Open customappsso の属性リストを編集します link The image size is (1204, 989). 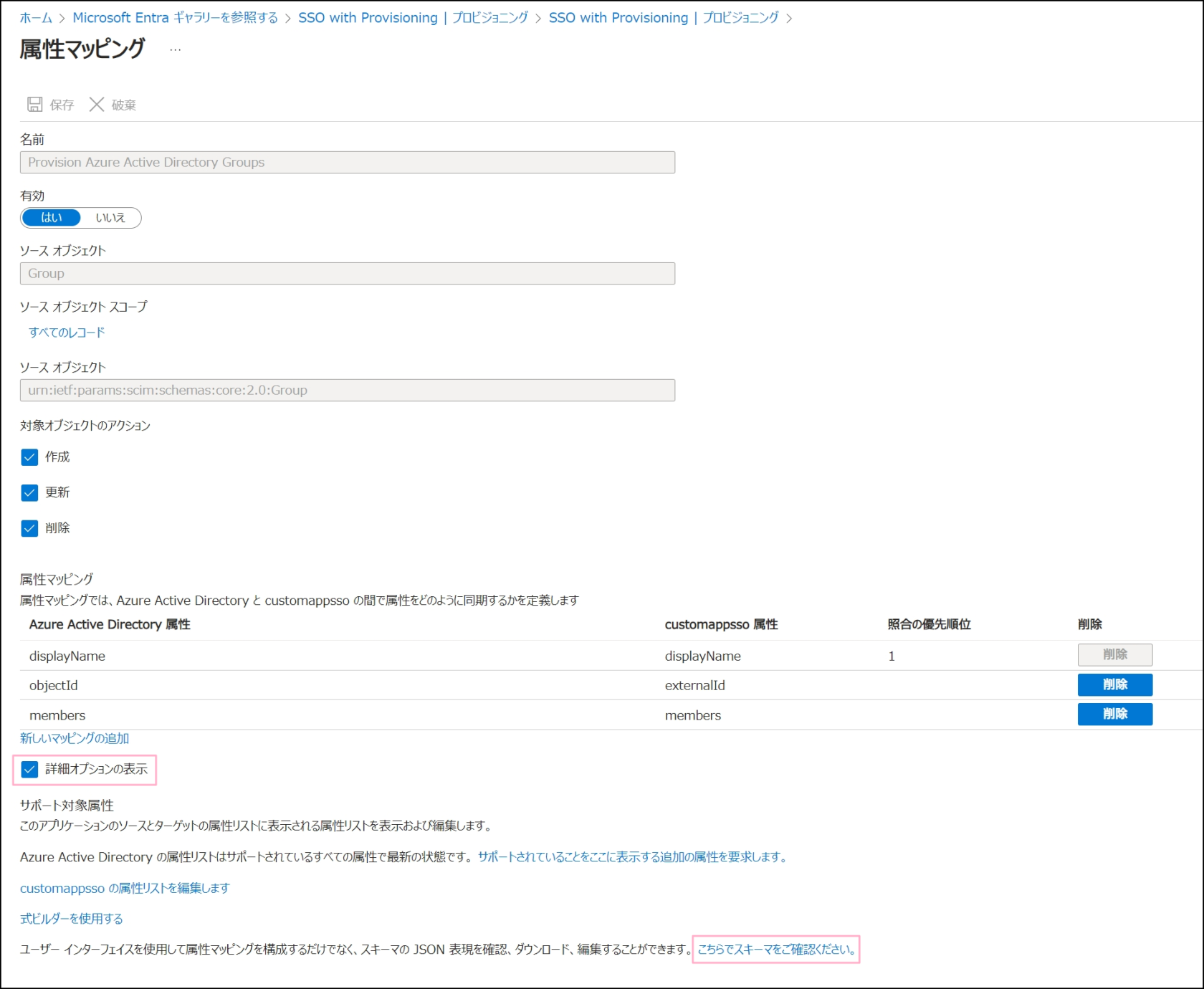point(125,888)
